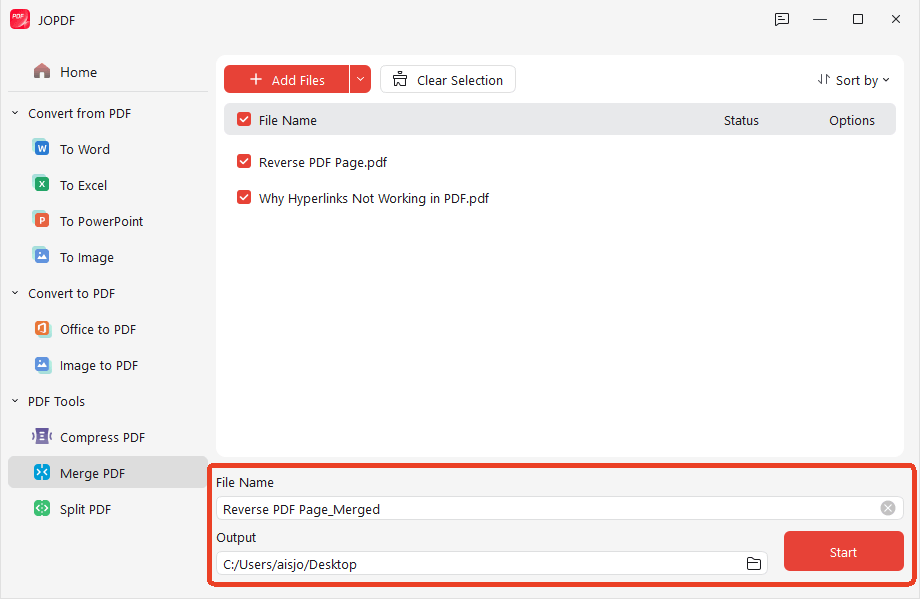Open Merge PDF in the sidebar
The width and height of the screenshot is (920, 599).
[108, 472]
